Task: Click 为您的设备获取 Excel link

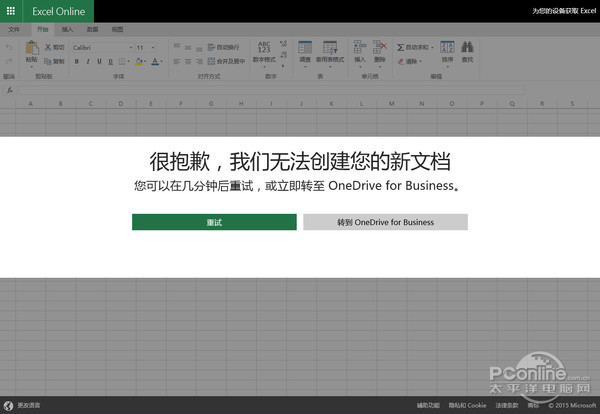Action: point(564,11)
